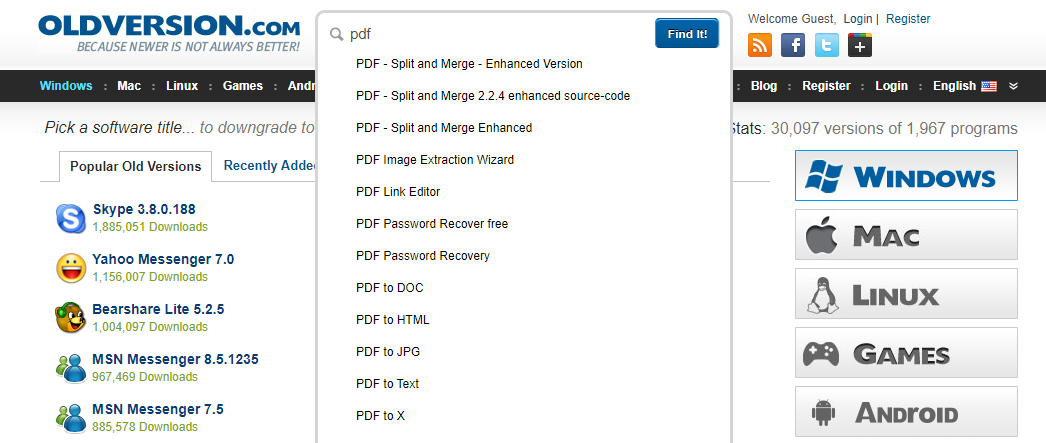
Task: Open the Skype 3.8.0.188 icon
Action: click(x=70, y=218)
